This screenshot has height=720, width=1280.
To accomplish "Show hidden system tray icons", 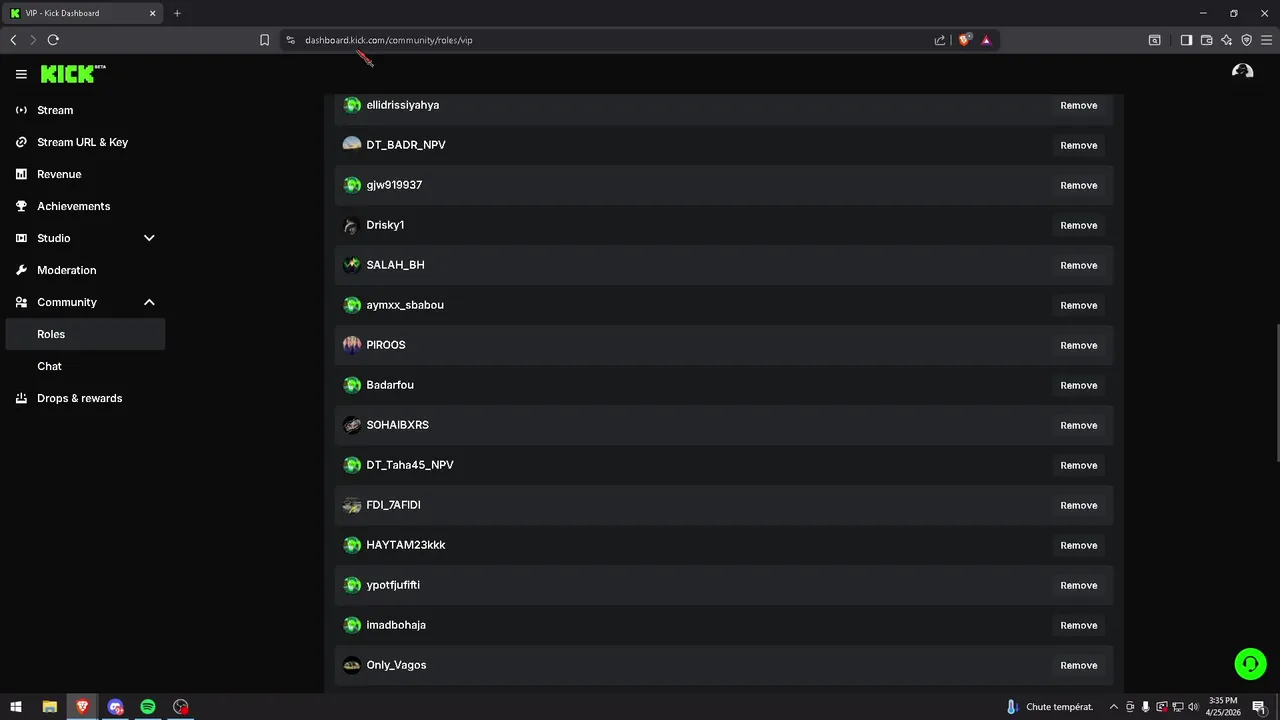I will coord(1114,707).
